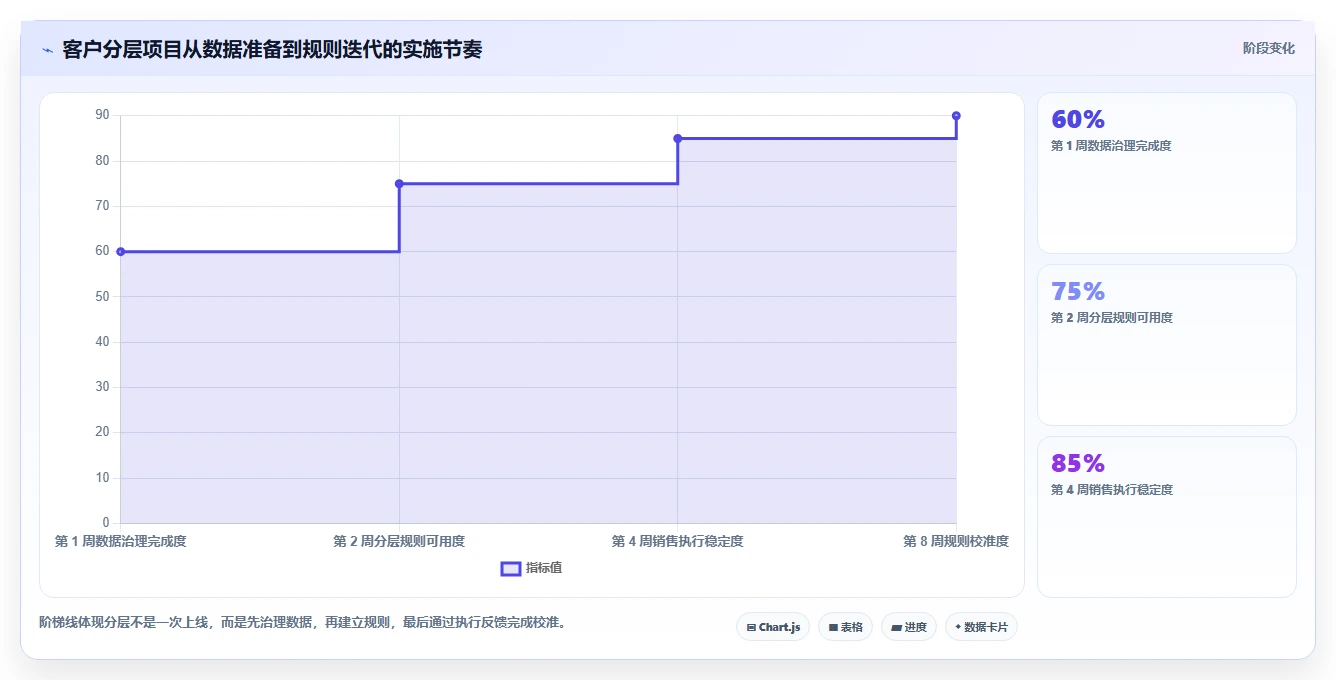
Task: Open the 60% stat card
Action: click(x=1167, y=173)
